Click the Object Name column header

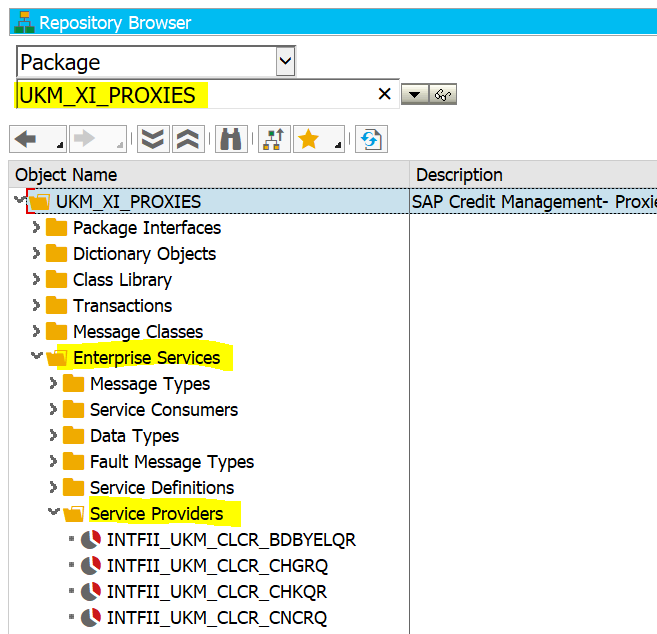click(x=209, y=174)
